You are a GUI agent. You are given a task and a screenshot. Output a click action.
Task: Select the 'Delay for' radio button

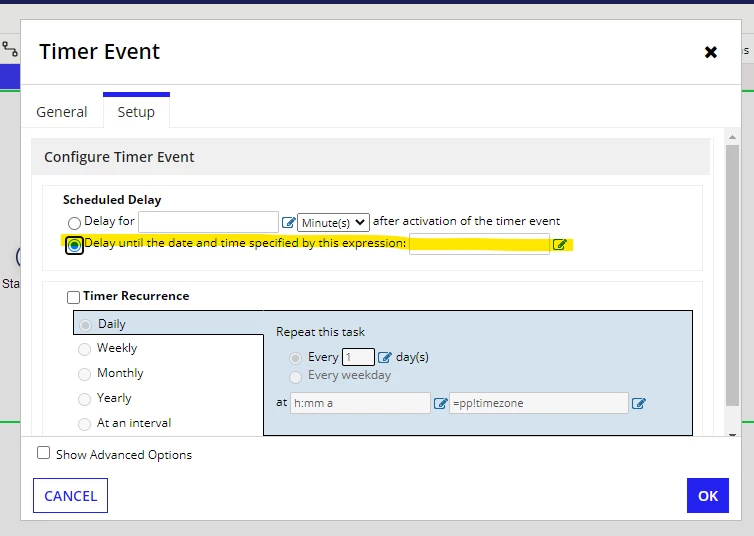(74, 223)
